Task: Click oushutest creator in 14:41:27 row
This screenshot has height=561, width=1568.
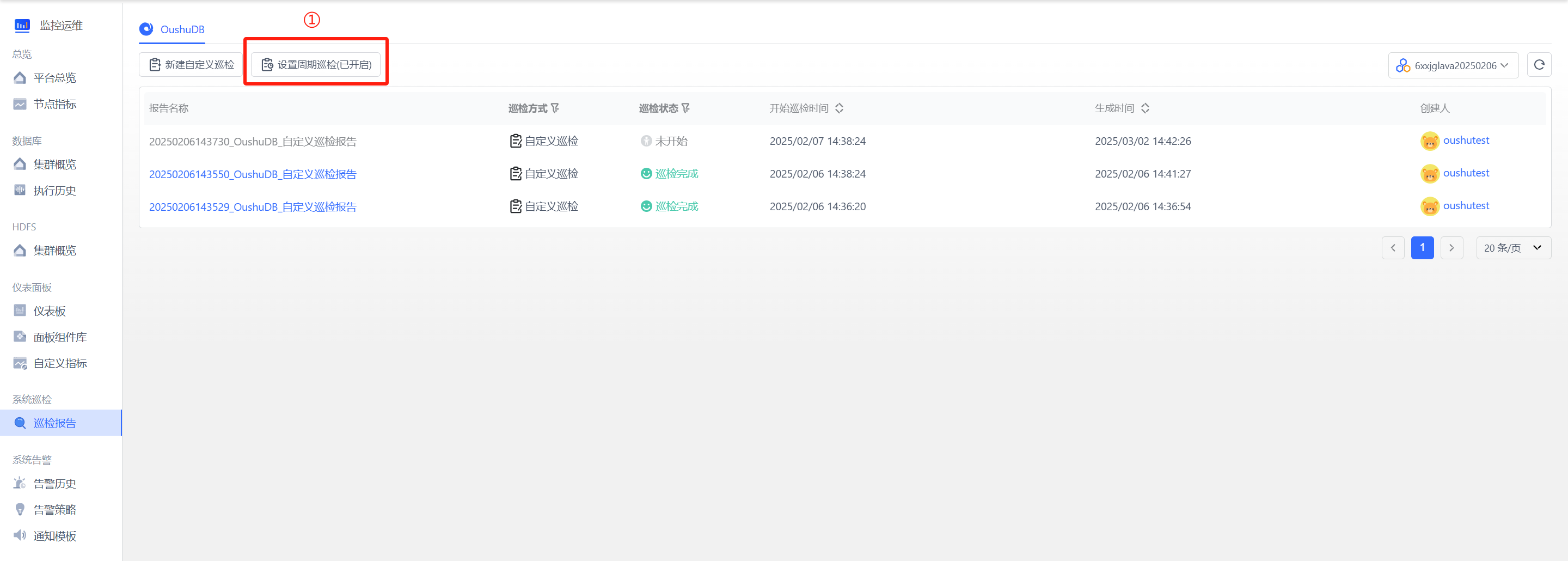Action: pyautogui.click(x=1466, y=174)
